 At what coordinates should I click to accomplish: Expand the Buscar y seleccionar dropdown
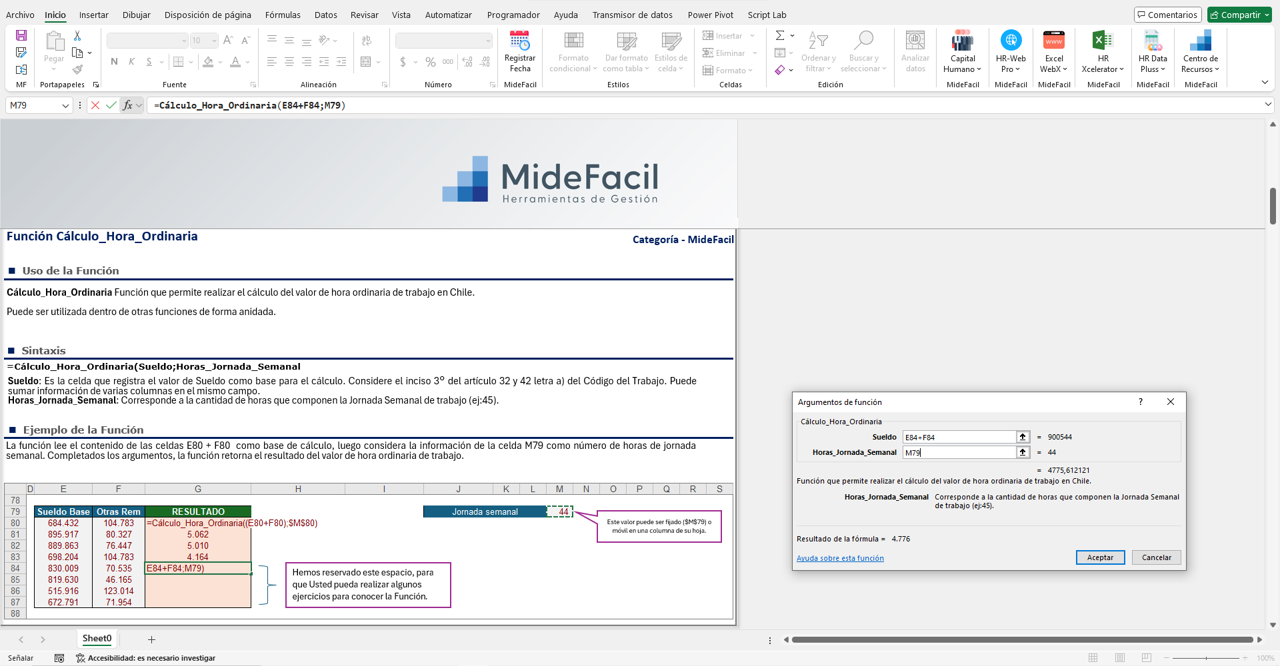(x=863, y=50)
